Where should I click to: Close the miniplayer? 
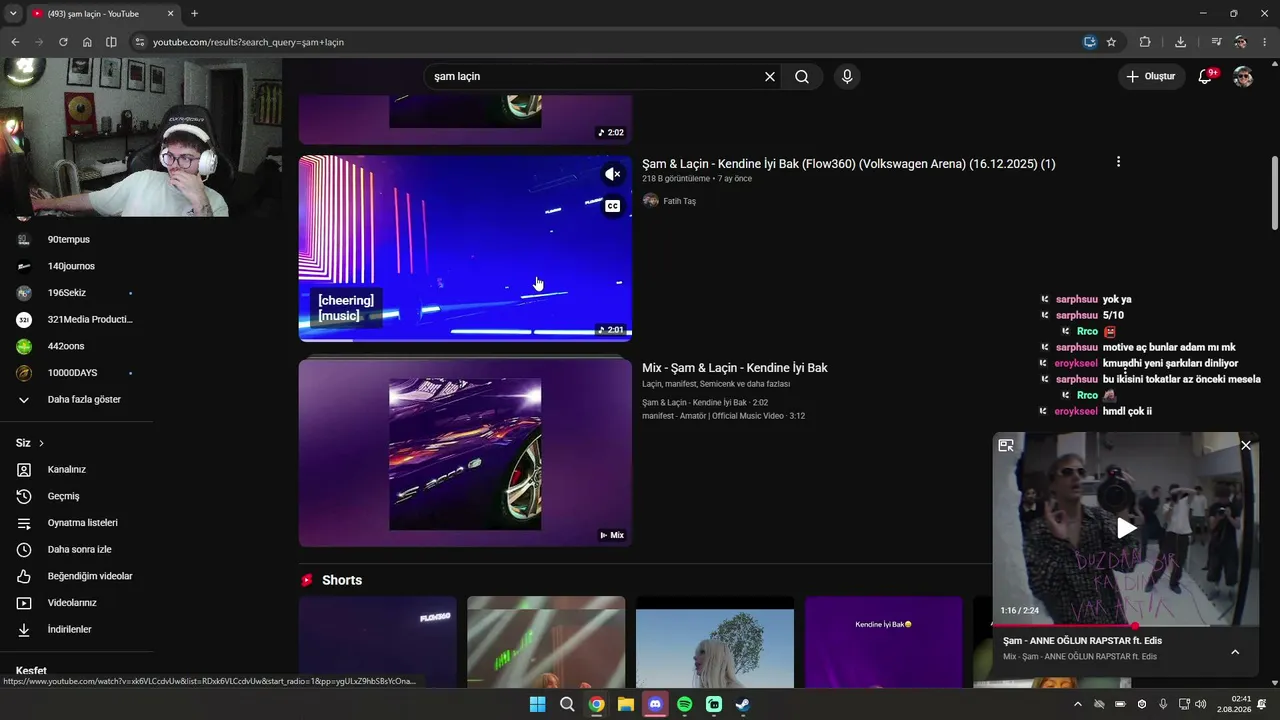[x=1246, y=446]
